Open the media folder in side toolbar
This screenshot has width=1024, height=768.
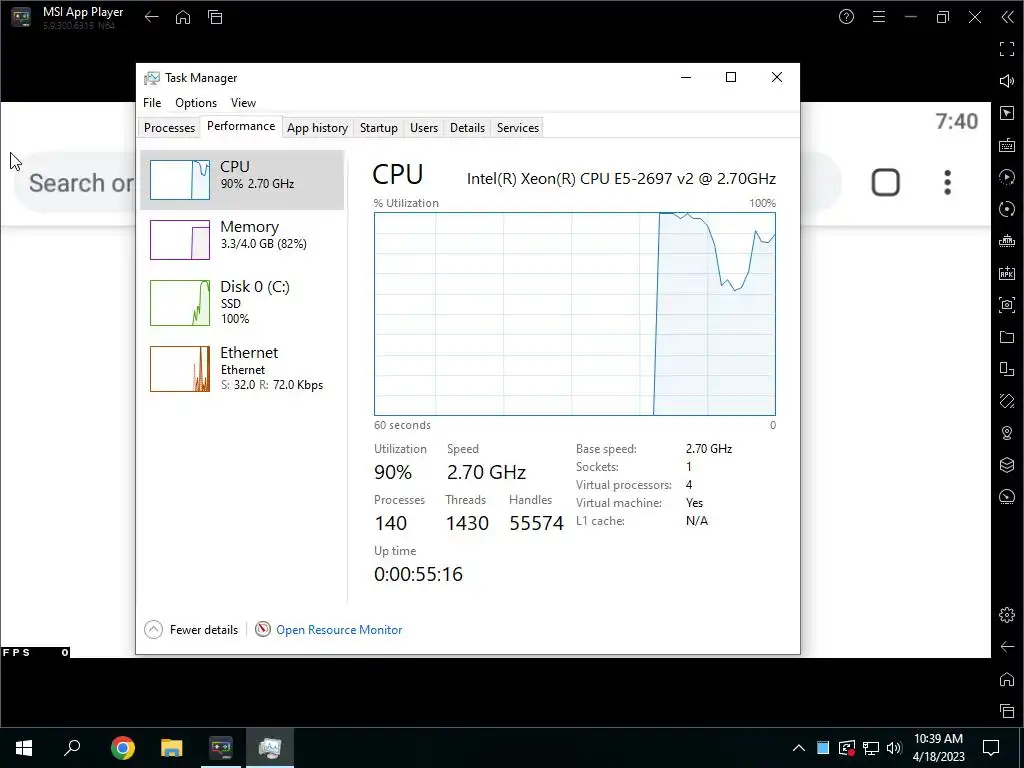[1007, 337]
